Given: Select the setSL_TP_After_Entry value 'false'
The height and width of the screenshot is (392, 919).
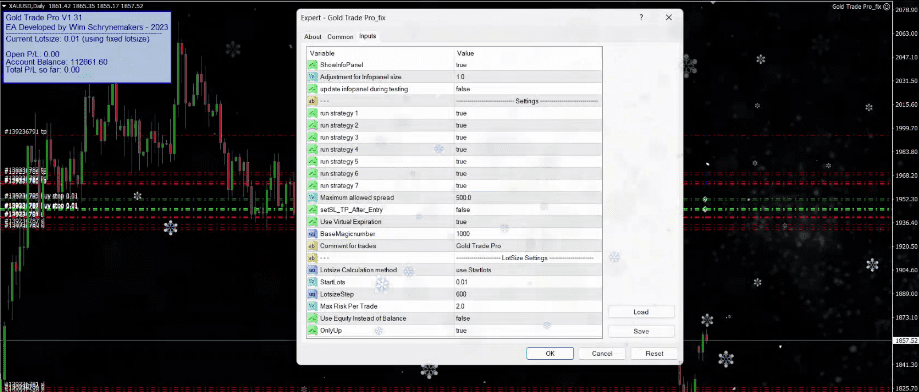Looking at the screenshot, I should (462, 210).
